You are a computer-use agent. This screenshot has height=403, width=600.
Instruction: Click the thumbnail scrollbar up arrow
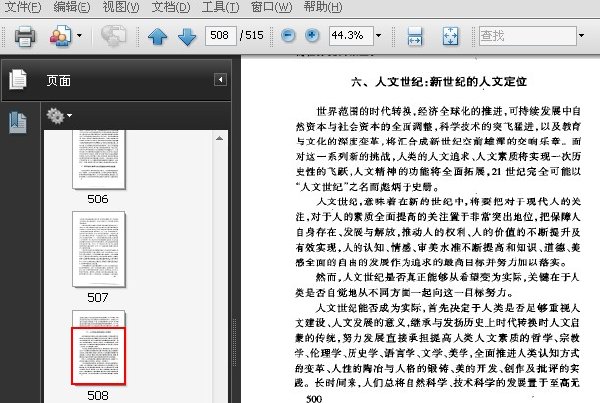219,139
